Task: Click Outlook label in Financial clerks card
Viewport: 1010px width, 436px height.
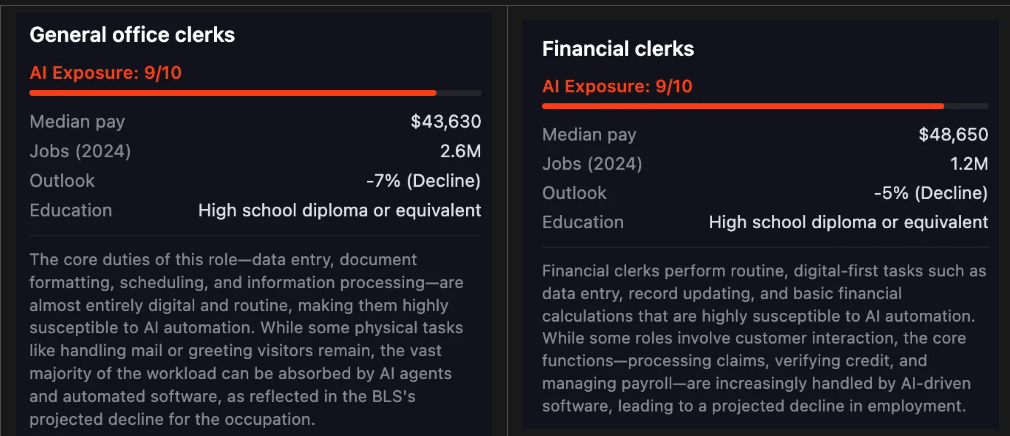Action: (x=575, y=193)
